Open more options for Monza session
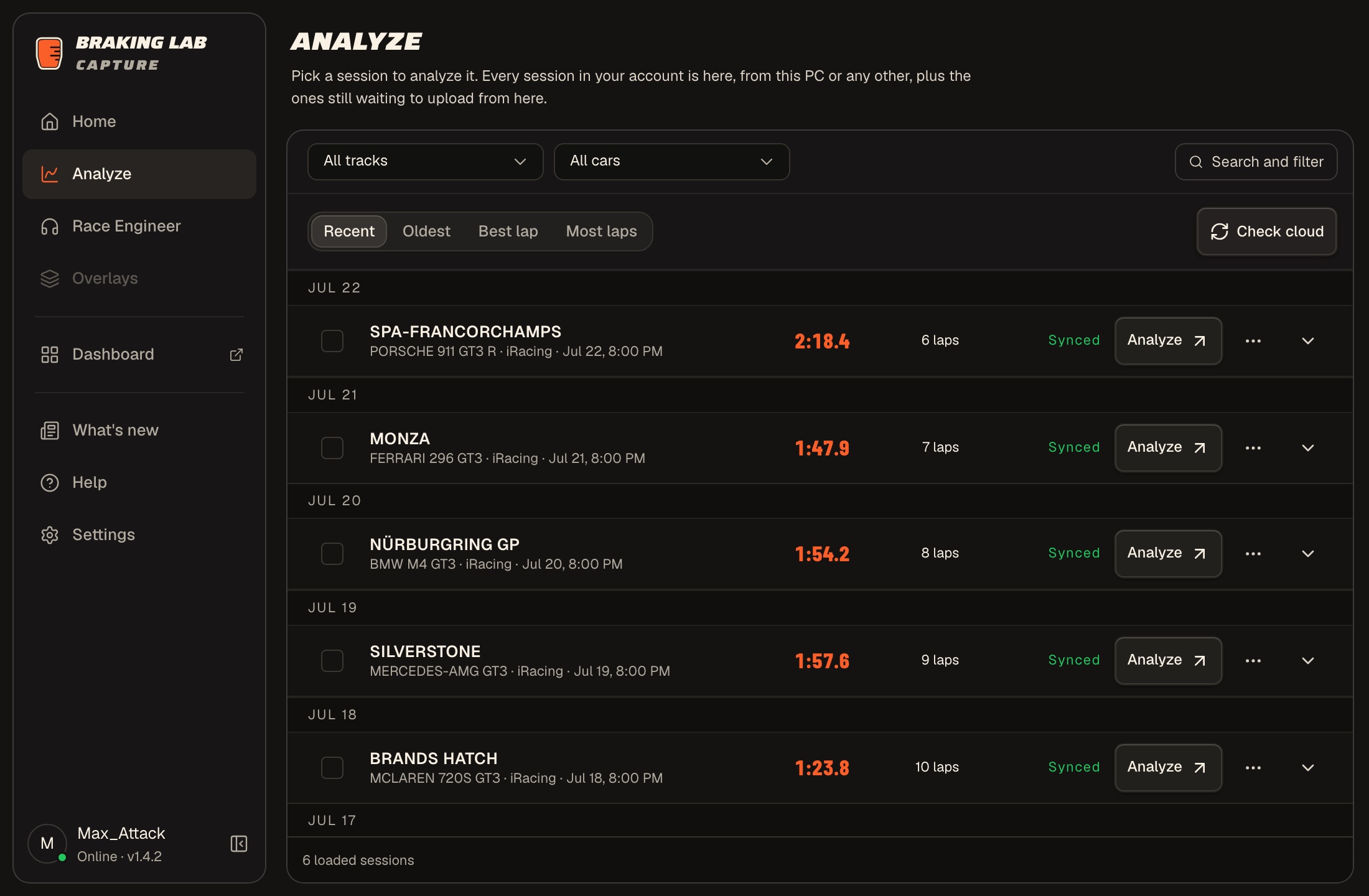Image resolution: width=1369 pixels, height=896 pixels. point(1253,448)
